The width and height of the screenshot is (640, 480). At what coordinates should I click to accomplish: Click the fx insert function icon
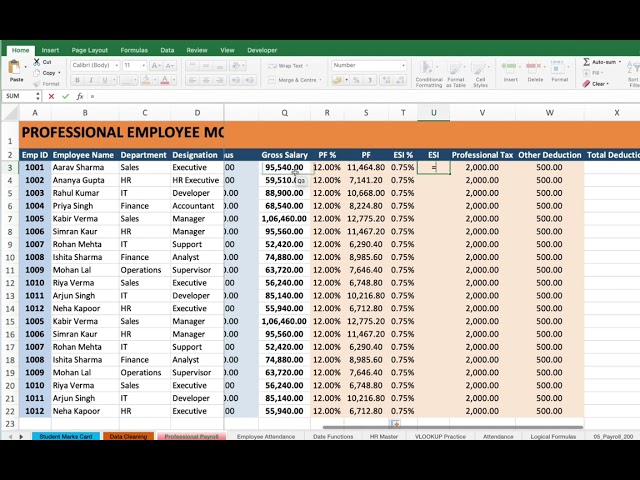80,96
